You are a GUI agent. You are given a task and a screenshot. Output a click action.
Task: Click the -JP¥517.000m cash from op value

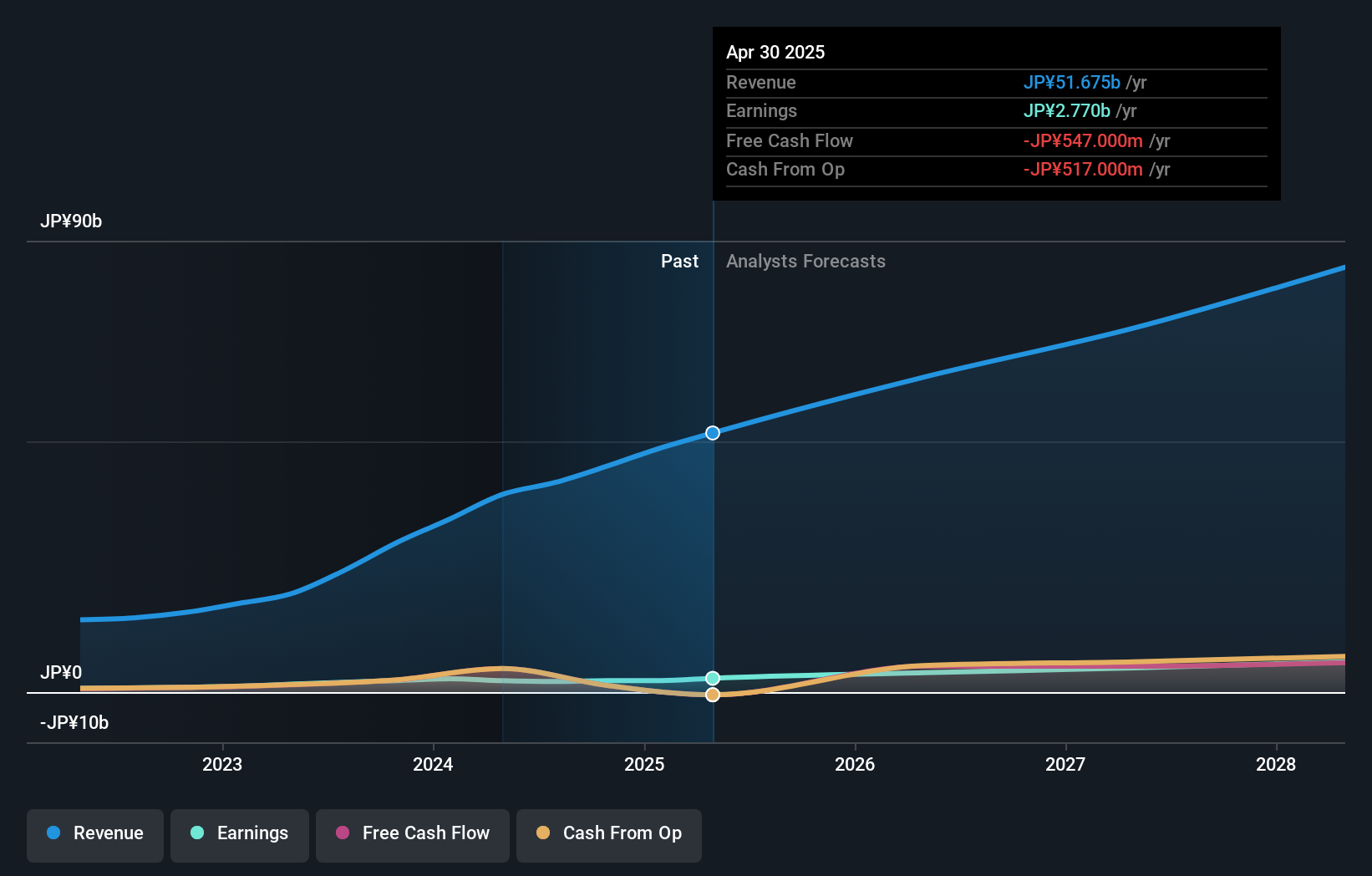click(1083, 170)
